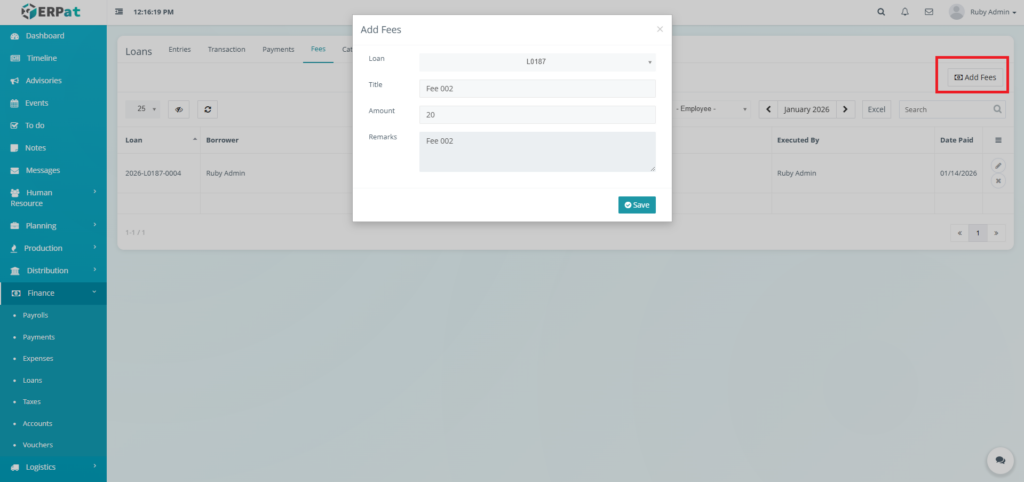This screenshot has width=1024, height=482.
Task: Open the page size 25 dropdown
Action: [x=142, y=110]
